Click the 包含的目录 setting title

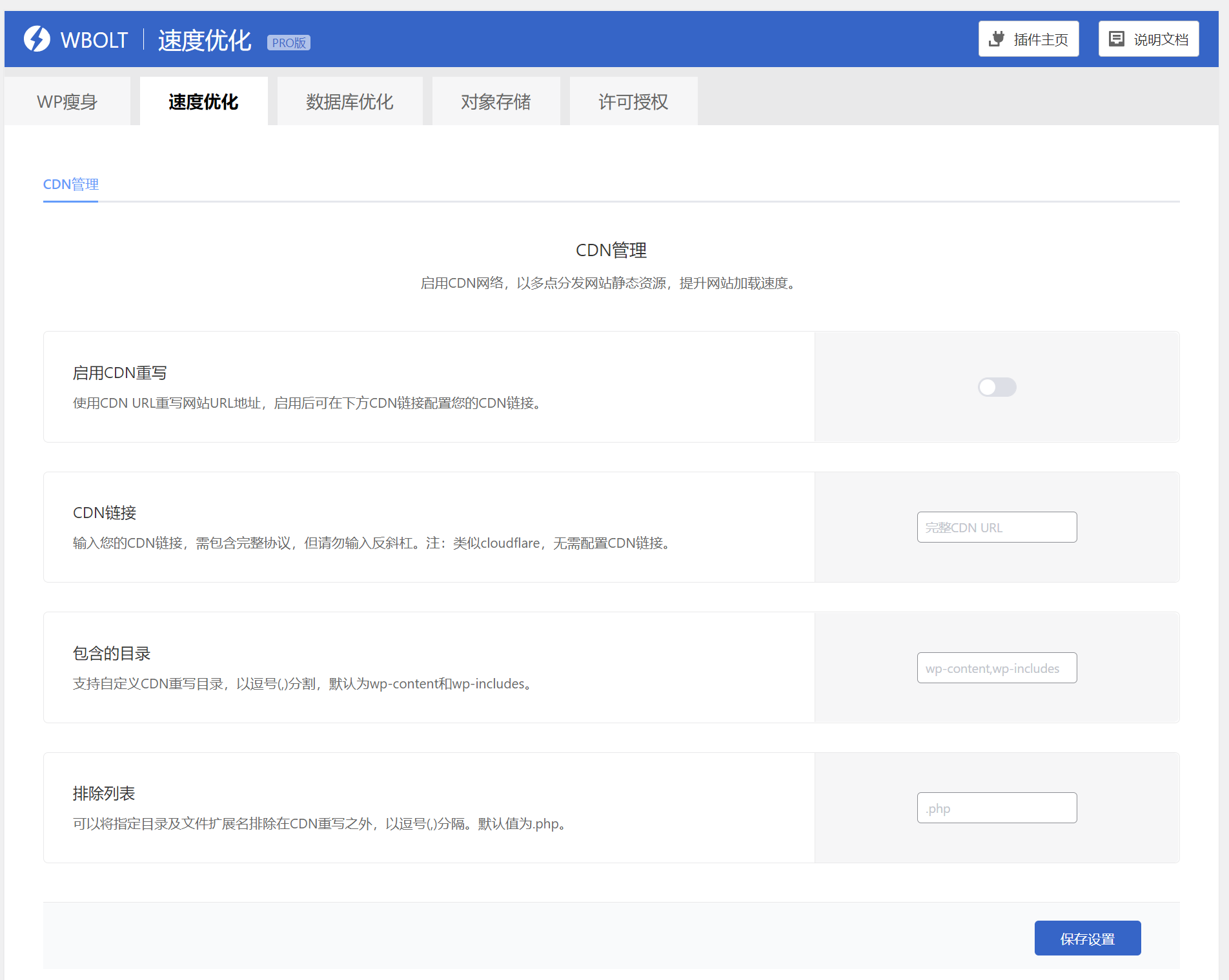[112, 654]
